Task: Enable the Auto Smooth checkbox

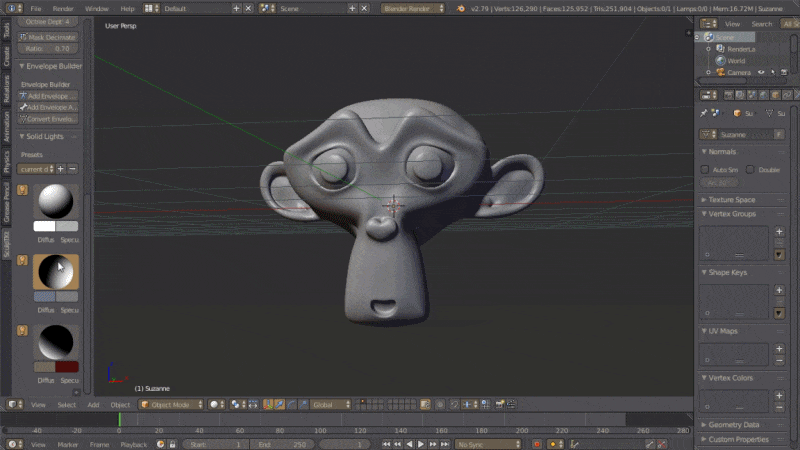Action: pos(705,169)
